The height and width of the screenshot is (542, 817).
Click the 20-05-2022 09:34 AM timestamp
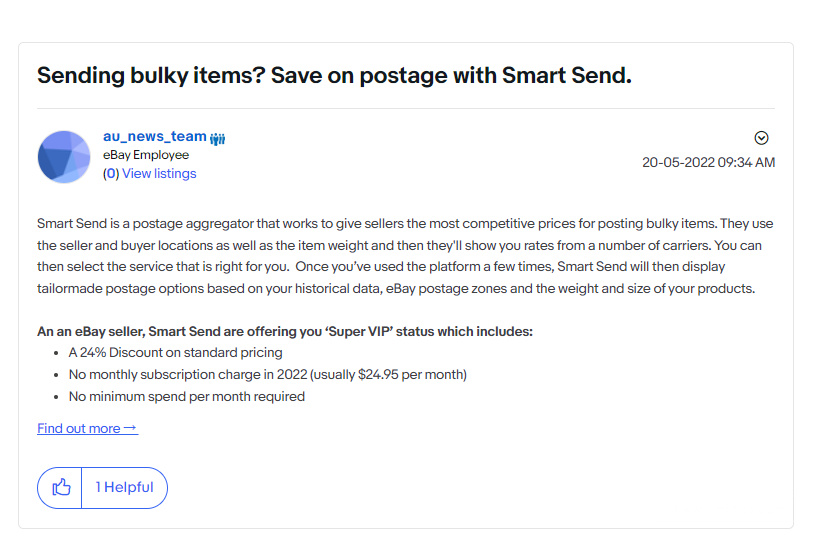coord(708,163)
